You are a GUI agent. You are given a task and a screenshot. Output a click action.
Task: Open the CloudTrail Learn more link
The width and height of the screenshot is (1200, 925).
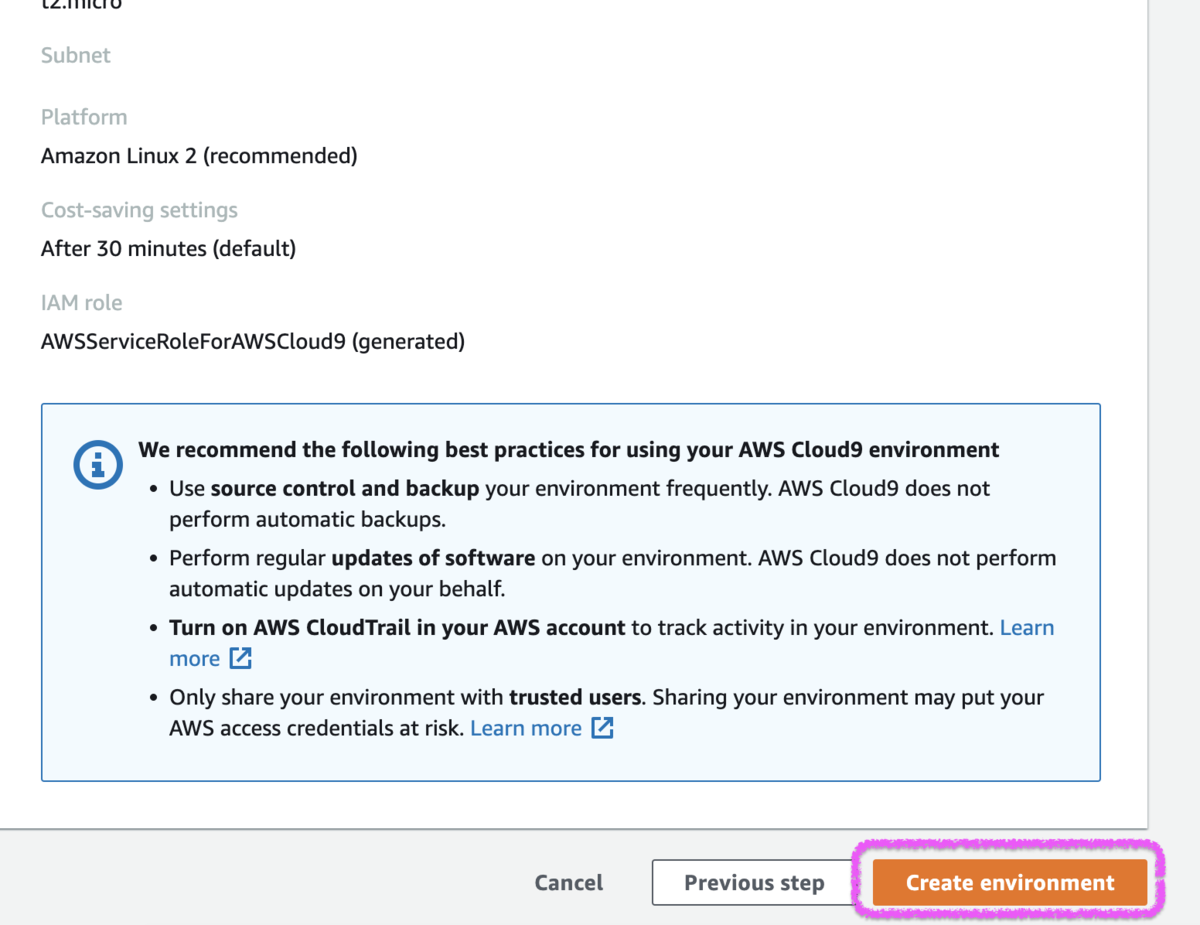click(x=1027, y=628)
